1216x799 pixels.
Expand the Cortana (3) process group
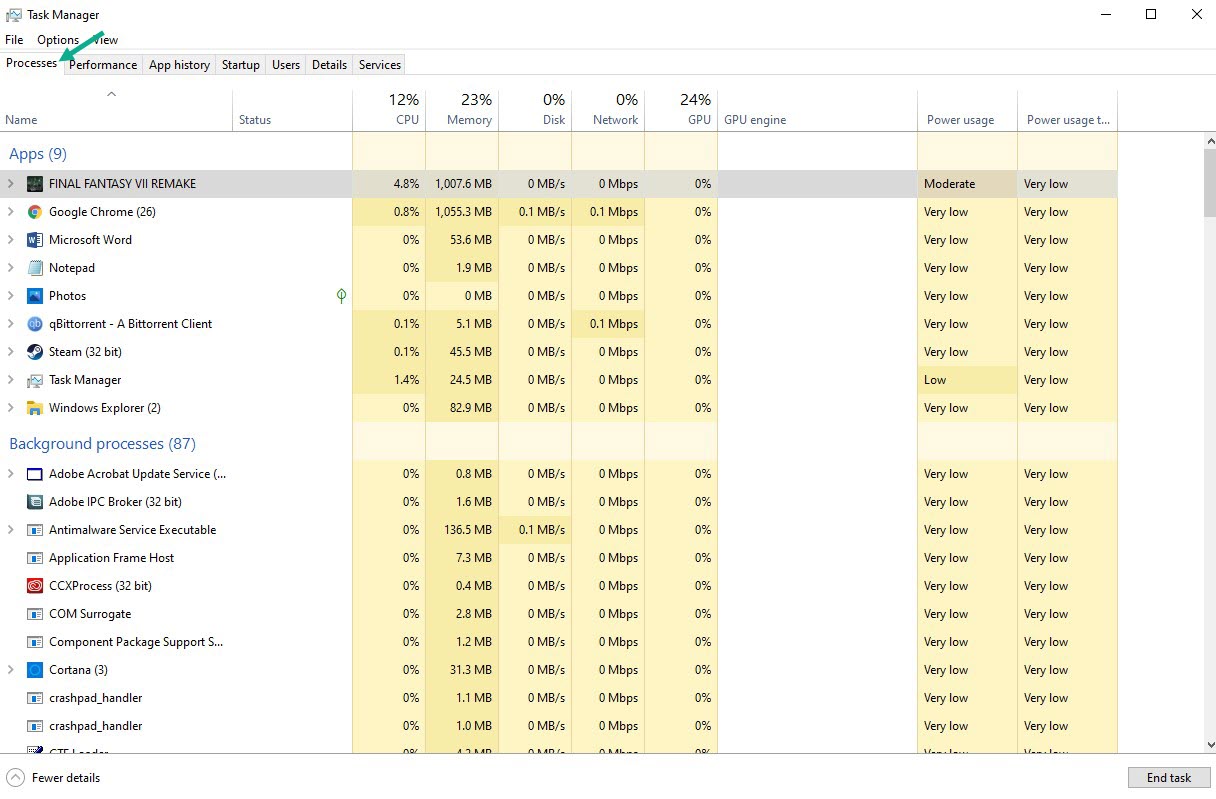[11, 670]
